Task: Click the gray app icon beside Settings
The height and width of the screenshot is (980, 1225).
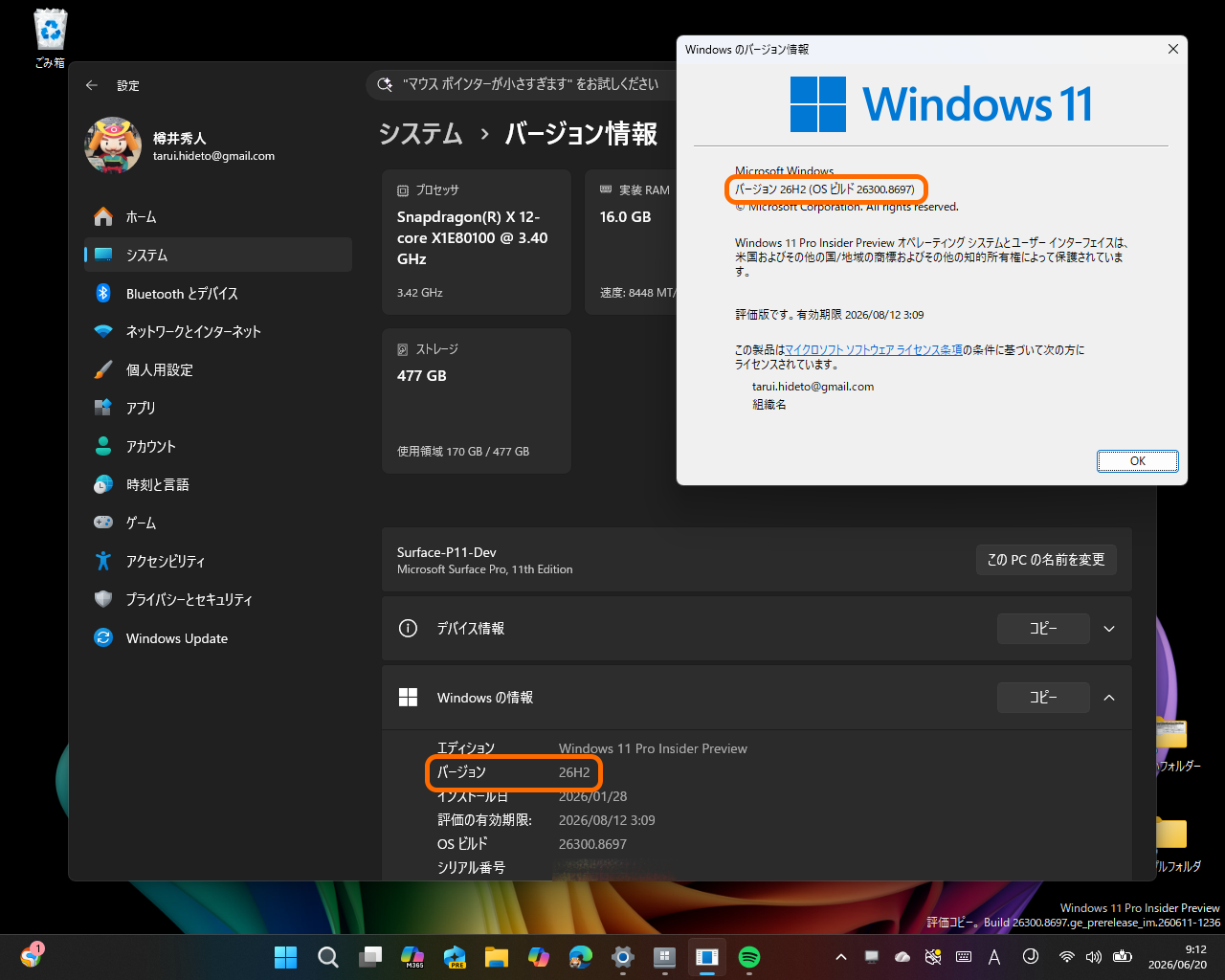Action: pos(665,957)
